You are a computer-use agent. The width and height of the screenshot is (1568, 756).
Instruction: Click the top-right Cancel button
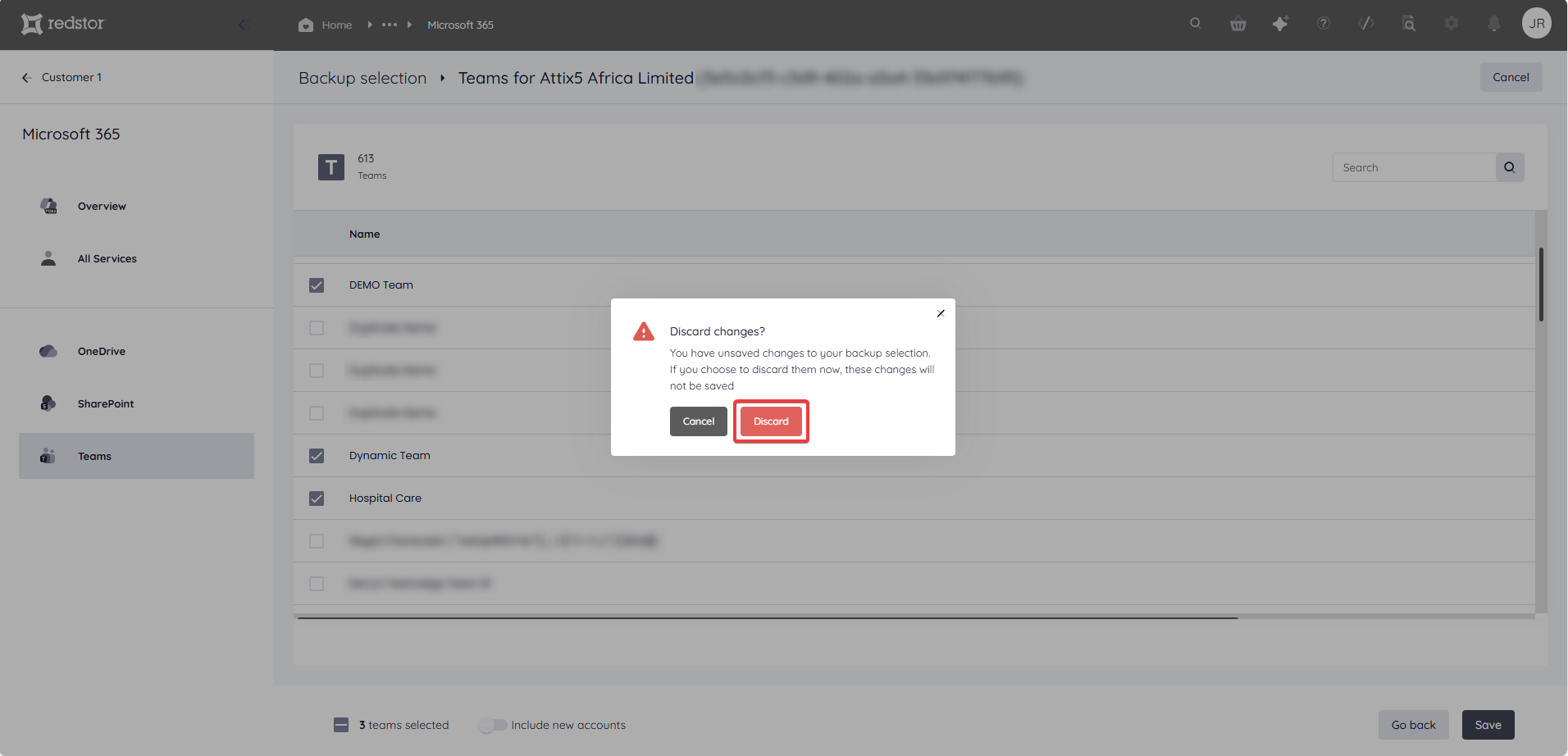(1511, 77)
